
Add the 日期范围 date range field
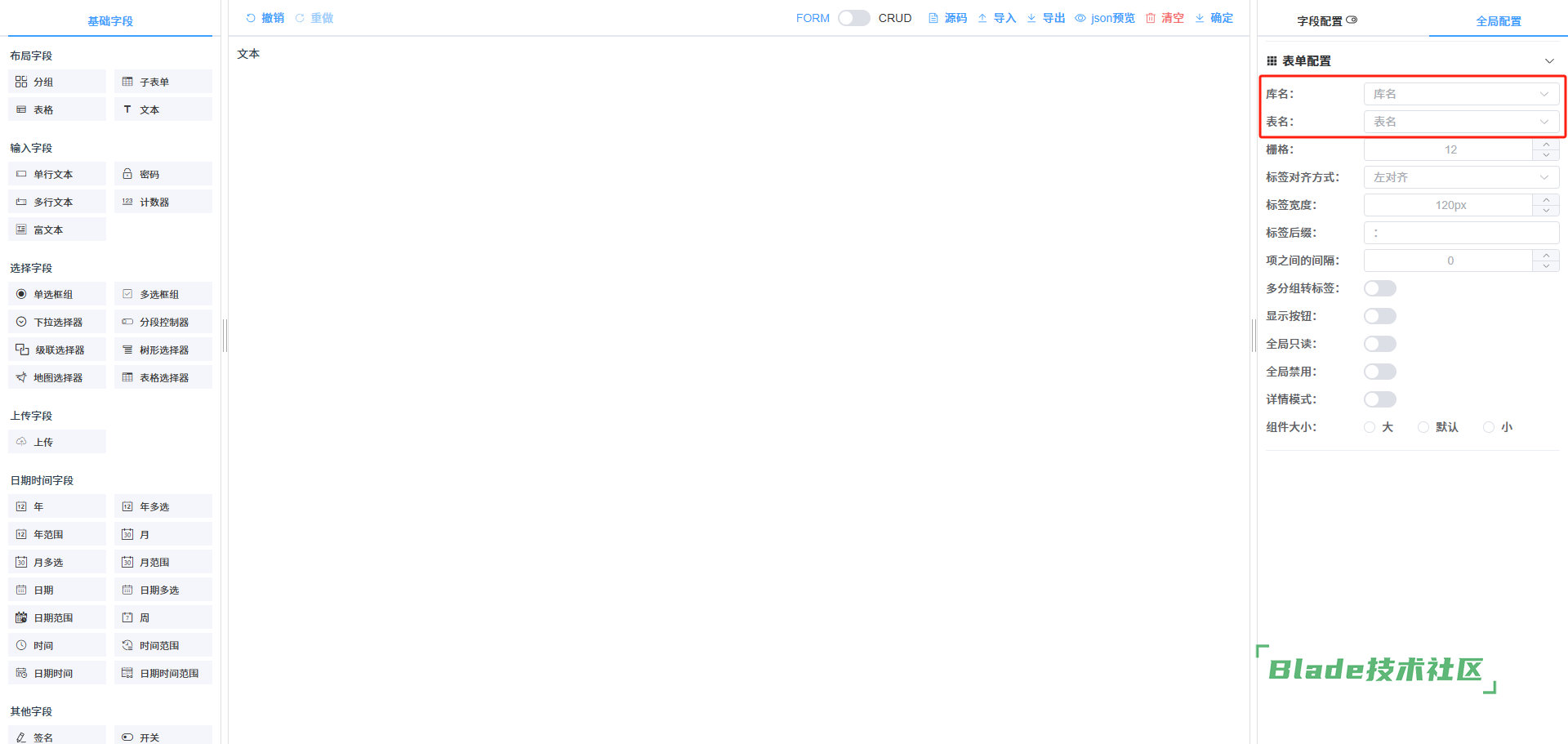57,617
